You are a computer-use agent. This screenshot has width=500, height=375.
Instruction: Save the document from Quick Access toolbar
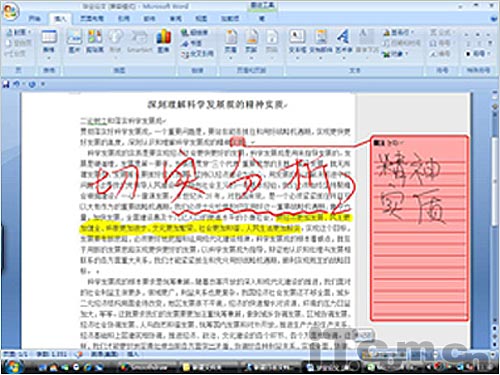coord(6,84)
